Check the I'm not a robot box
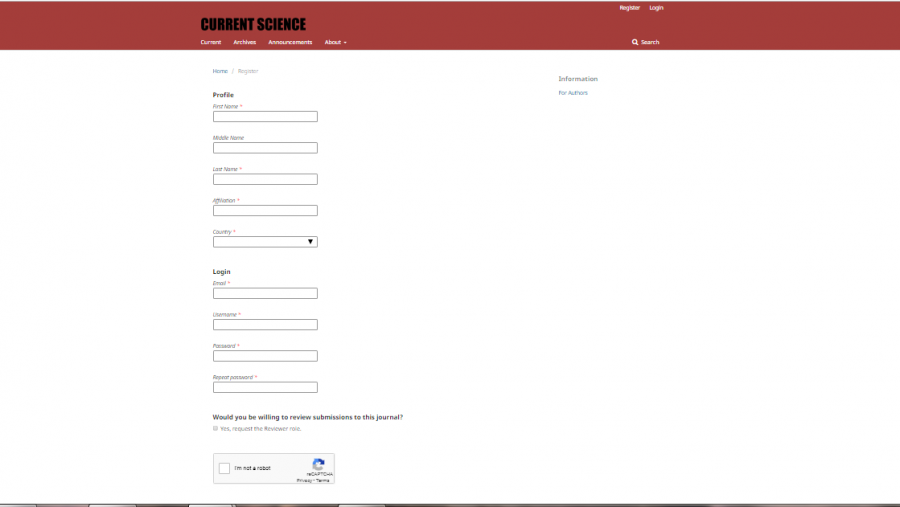Viewport: 900px width, 507px height. 225,468
